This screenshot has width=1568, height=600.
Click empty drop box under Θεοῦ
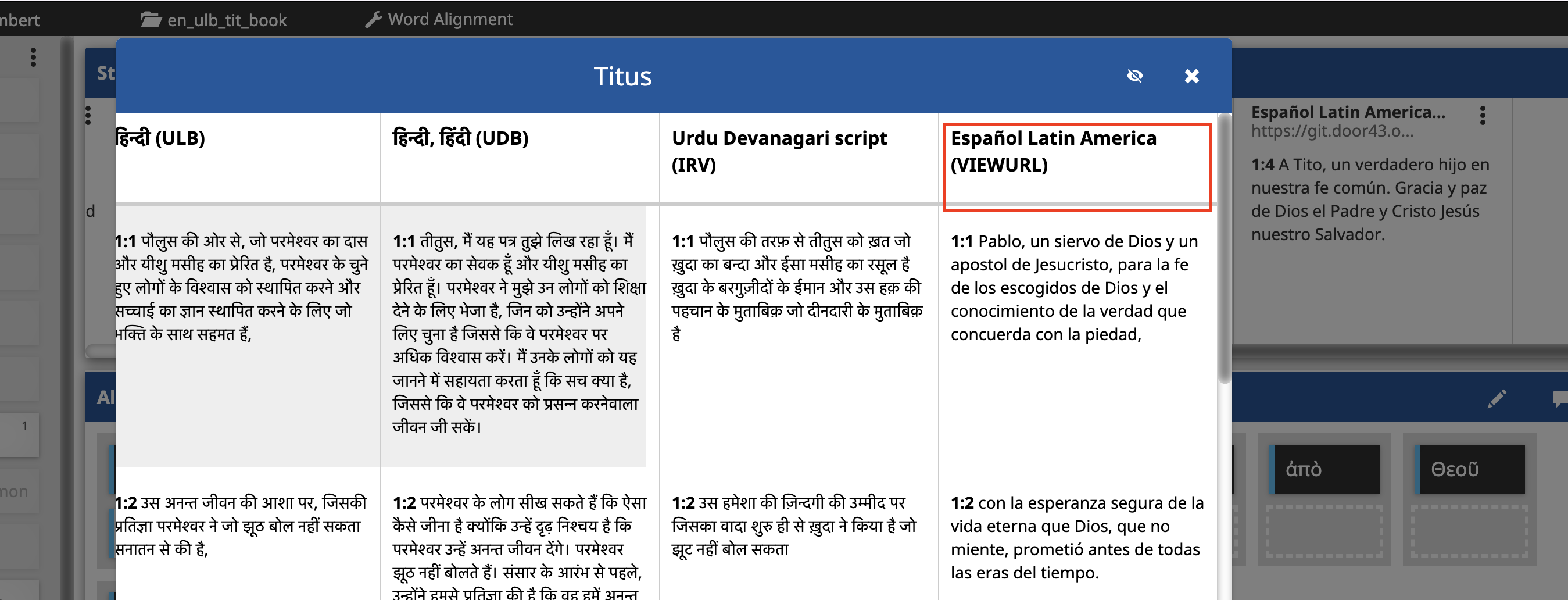click(x=1470, y=531)
